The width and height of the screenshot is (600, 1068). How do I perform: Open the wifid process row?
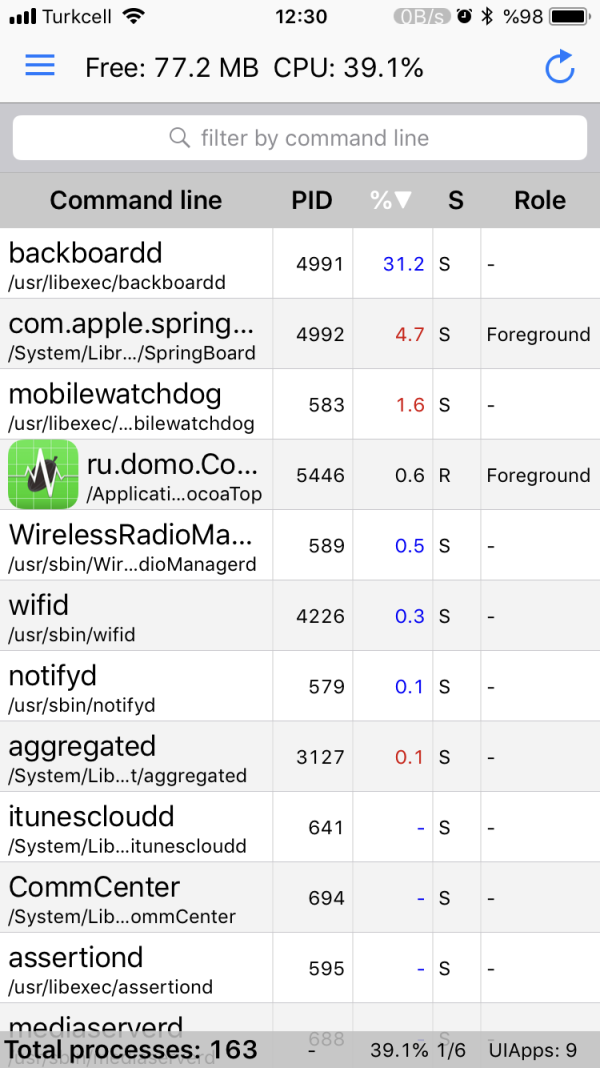pyautogui.click(x=136, y=616)
